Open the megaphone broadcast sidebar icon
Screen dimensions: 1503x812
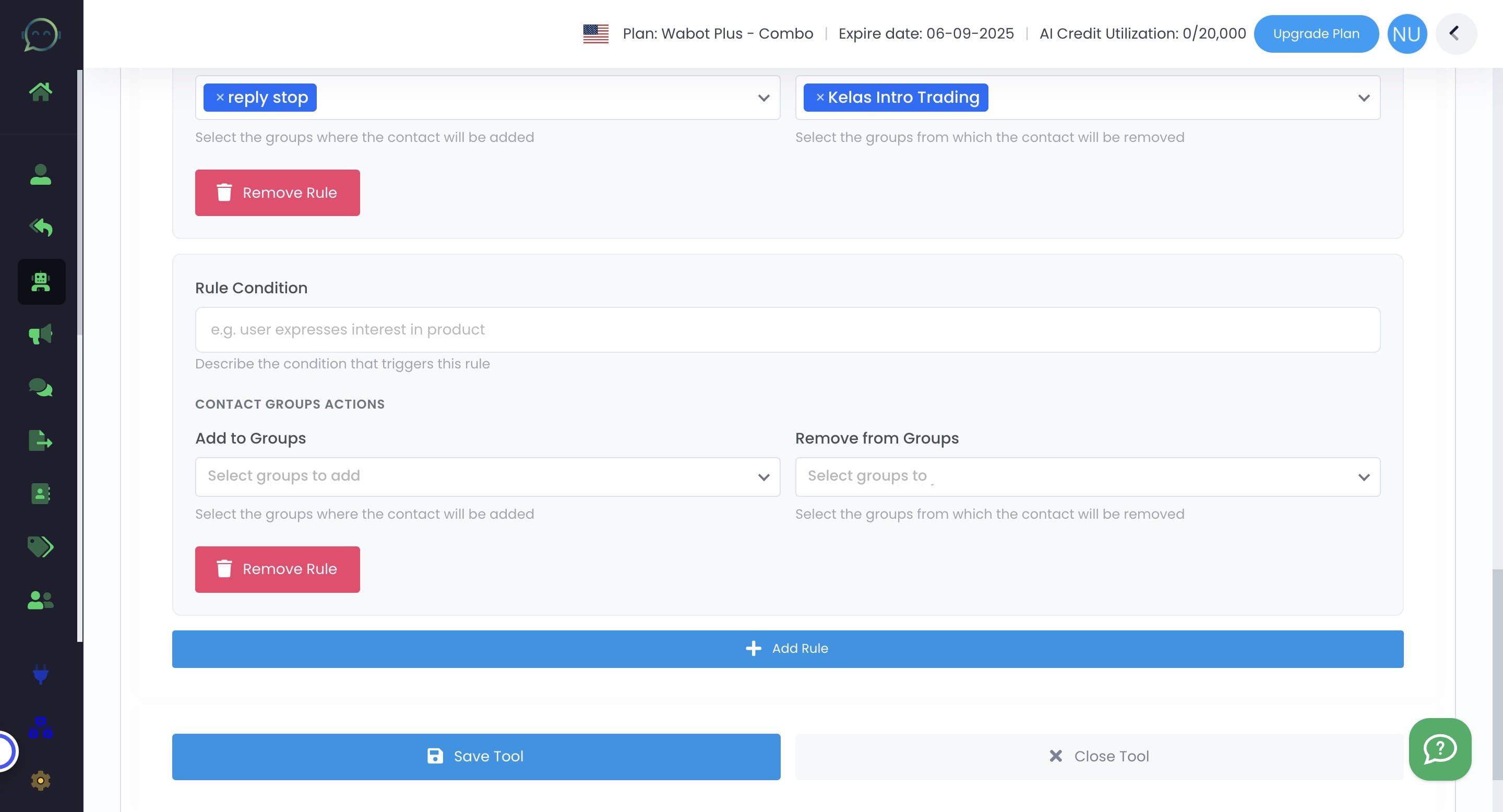(40, 335)
